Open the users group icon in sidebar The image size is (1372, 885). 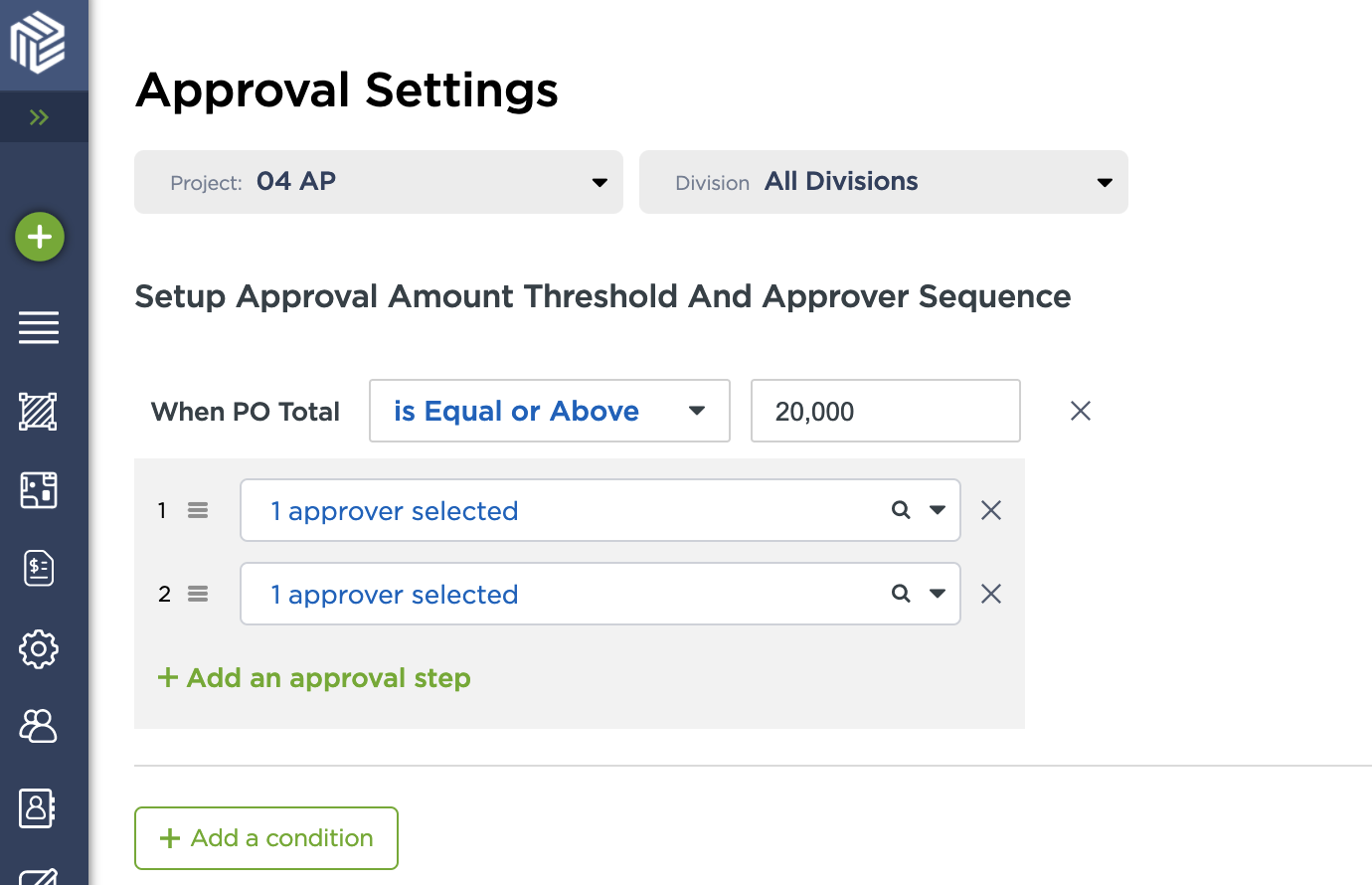coord(39,727)
